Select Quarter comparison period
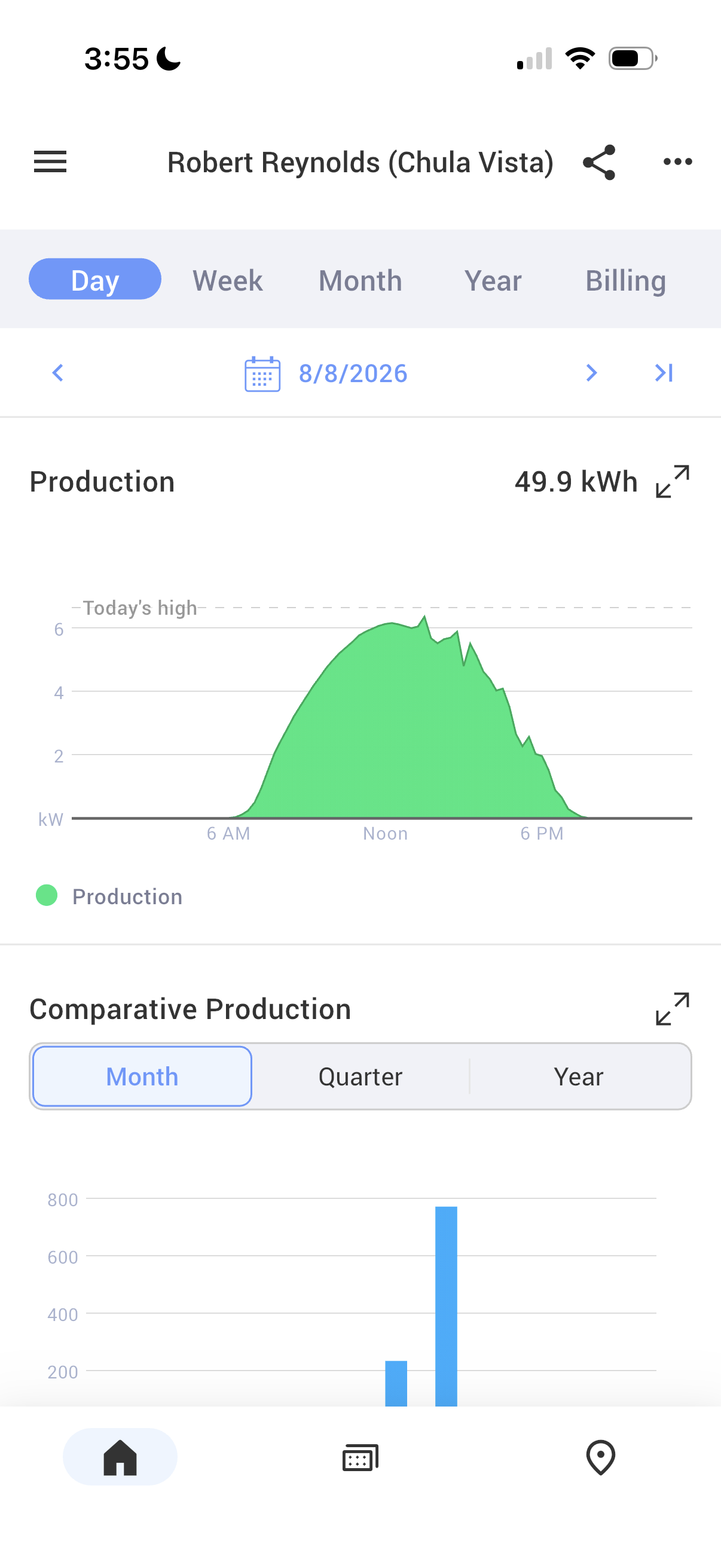721x1568 pixels. tap(360, 1076)
